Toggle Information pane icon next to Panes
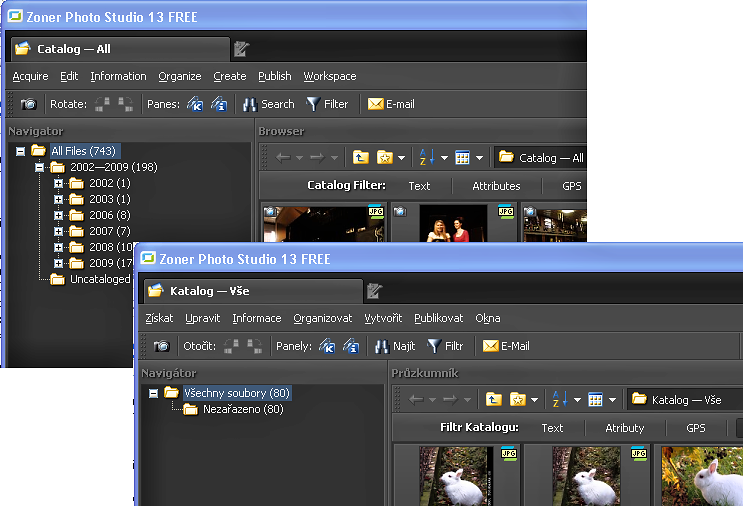This screenshot has height=506, width=743. pos(219,104)
